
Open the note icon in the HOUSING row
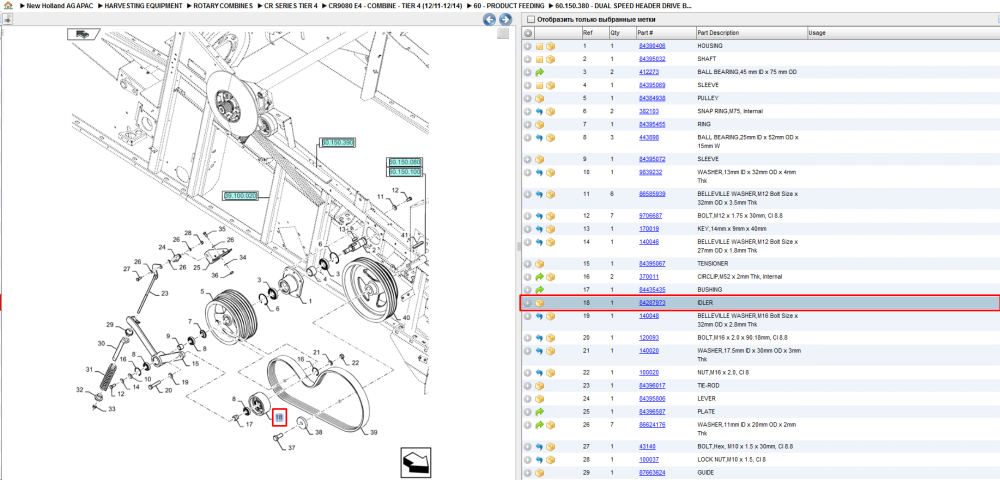[539, 47]
